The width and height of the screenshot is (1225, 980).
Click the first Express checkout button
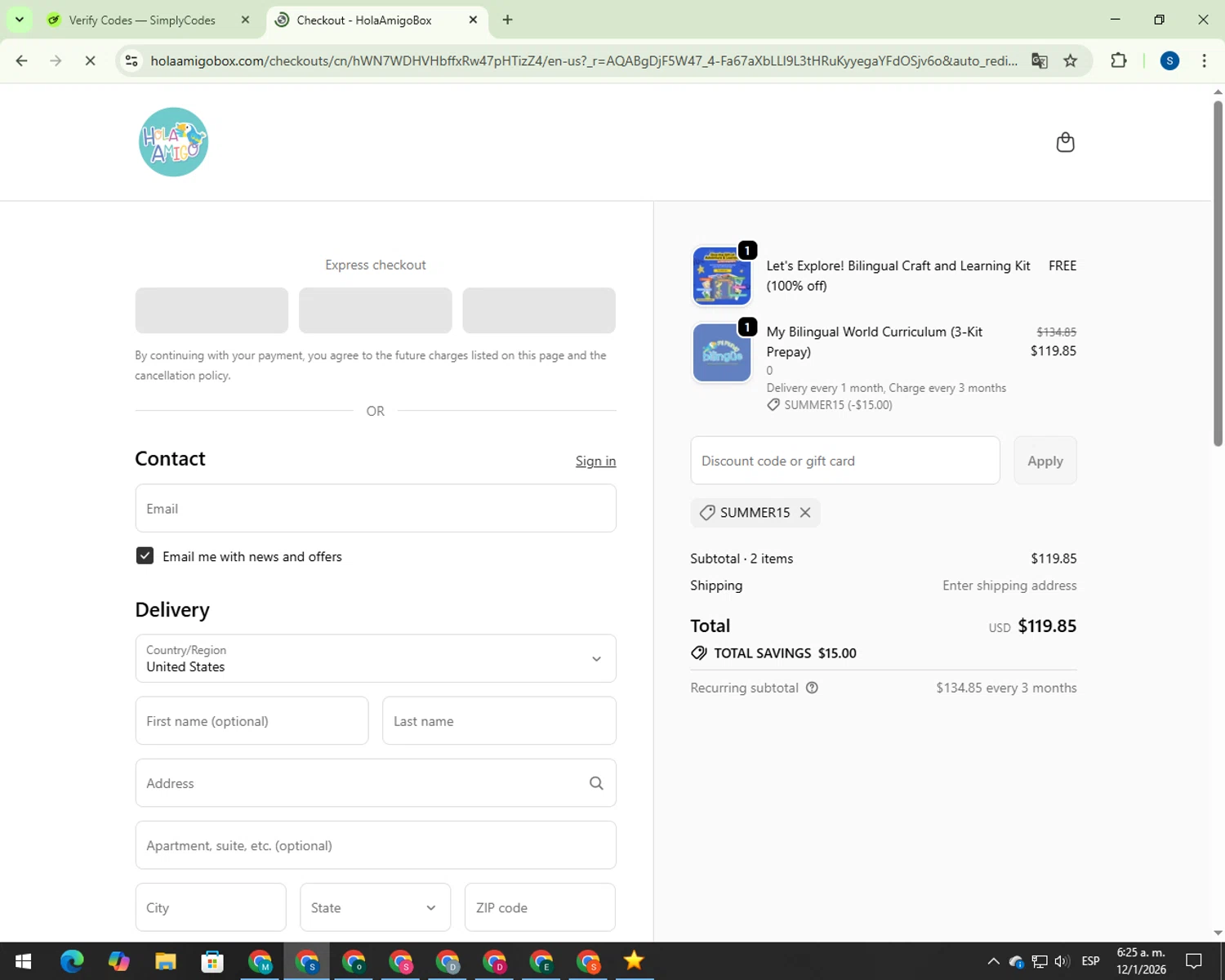[212, 310]
